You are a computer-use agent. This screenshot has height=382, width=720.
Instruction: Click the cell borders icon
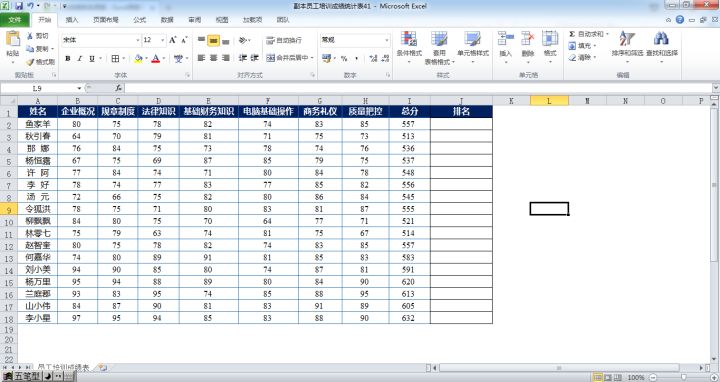(115, 59)
